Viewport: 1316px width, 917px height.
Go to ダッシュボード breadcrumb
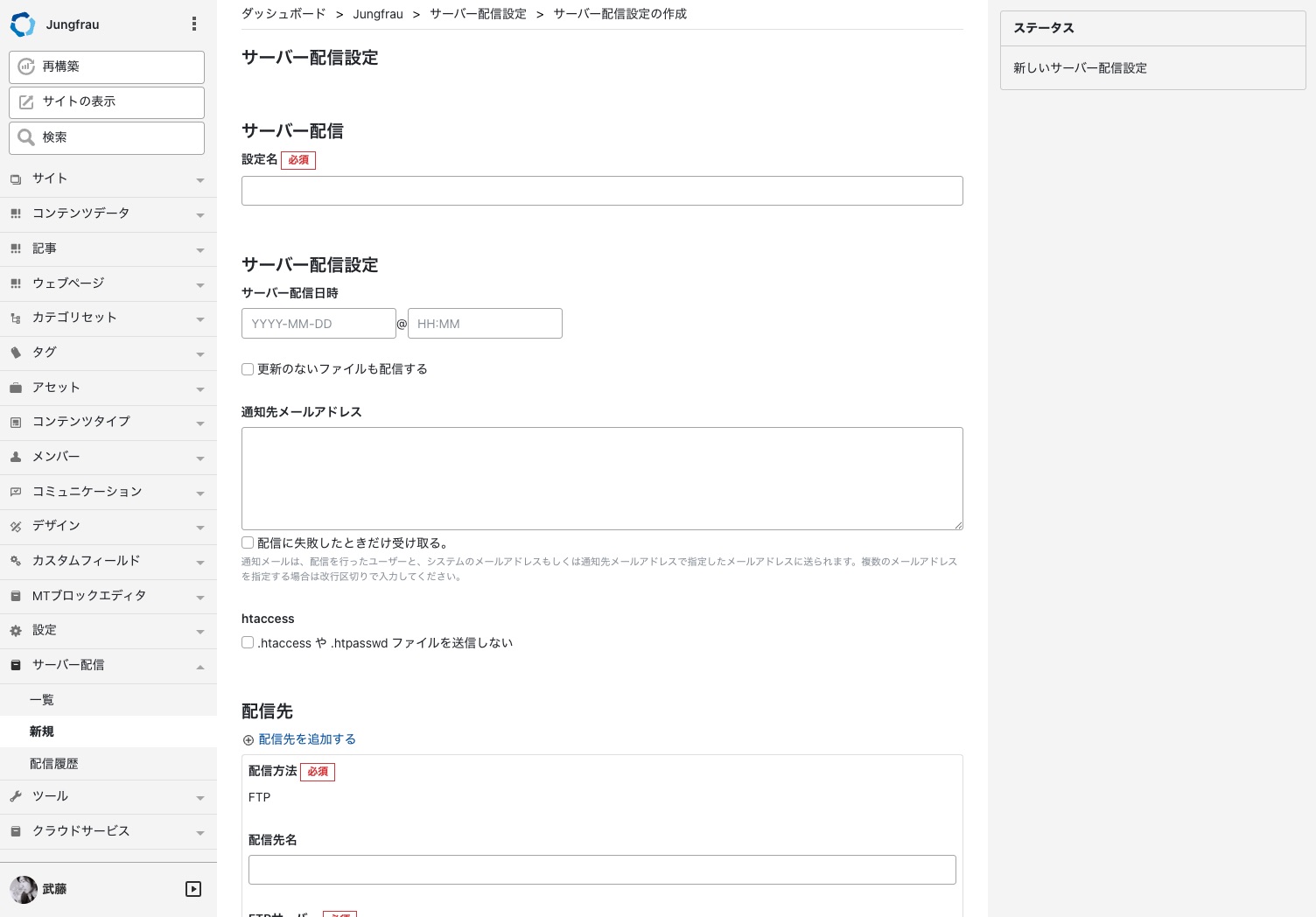[283, 14]
